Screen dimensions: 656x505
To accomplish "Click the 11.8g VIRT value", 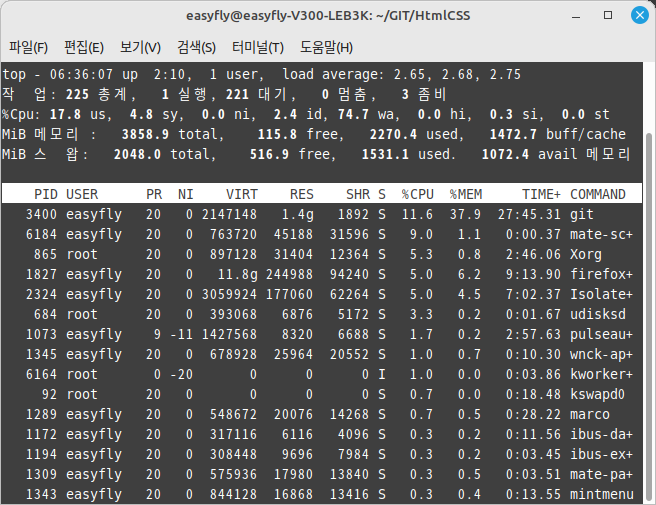I will (x=238, y=274).
